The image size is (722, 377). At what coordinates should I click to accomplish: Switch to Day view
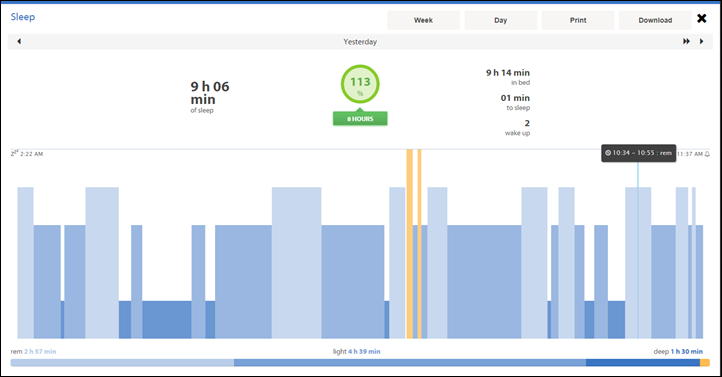point(501,20)
